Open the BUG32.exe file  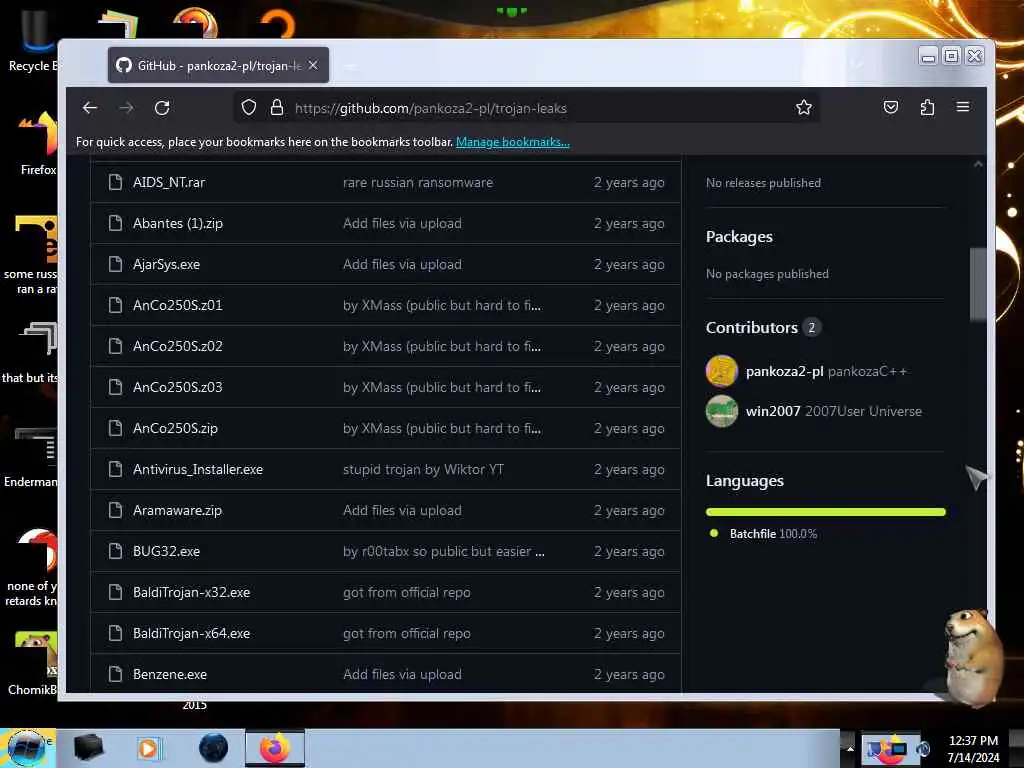coord(166,551)
